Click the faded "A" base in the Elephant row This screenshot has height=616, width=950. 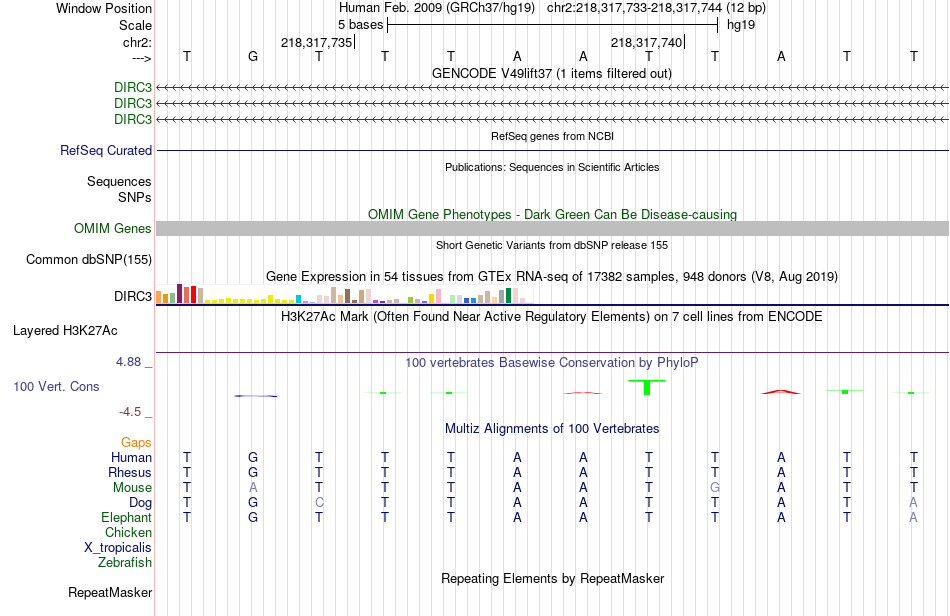point(913,517)
